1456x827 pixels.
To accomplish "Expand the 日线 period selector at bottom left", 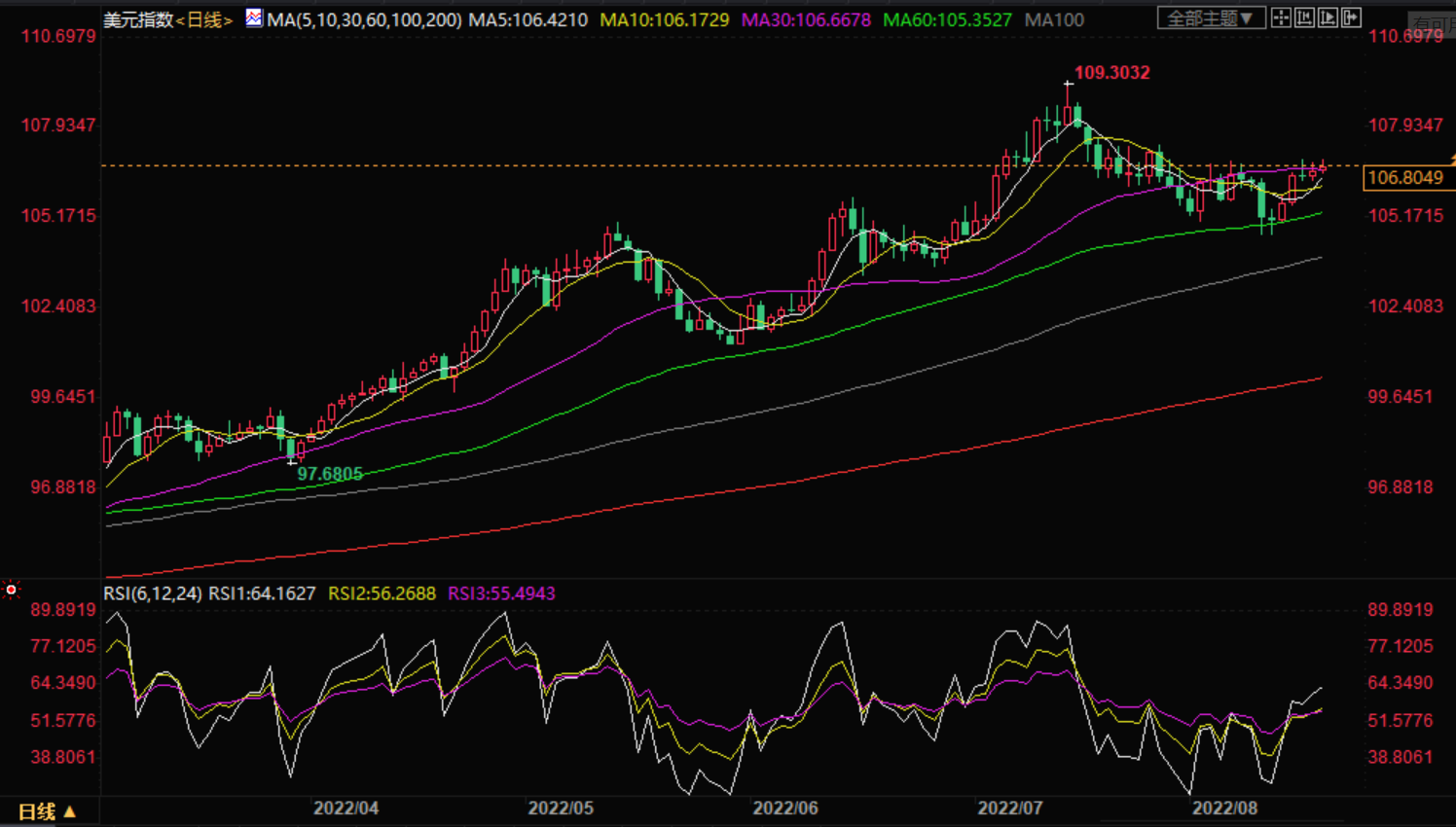I will tap(47, 811).
